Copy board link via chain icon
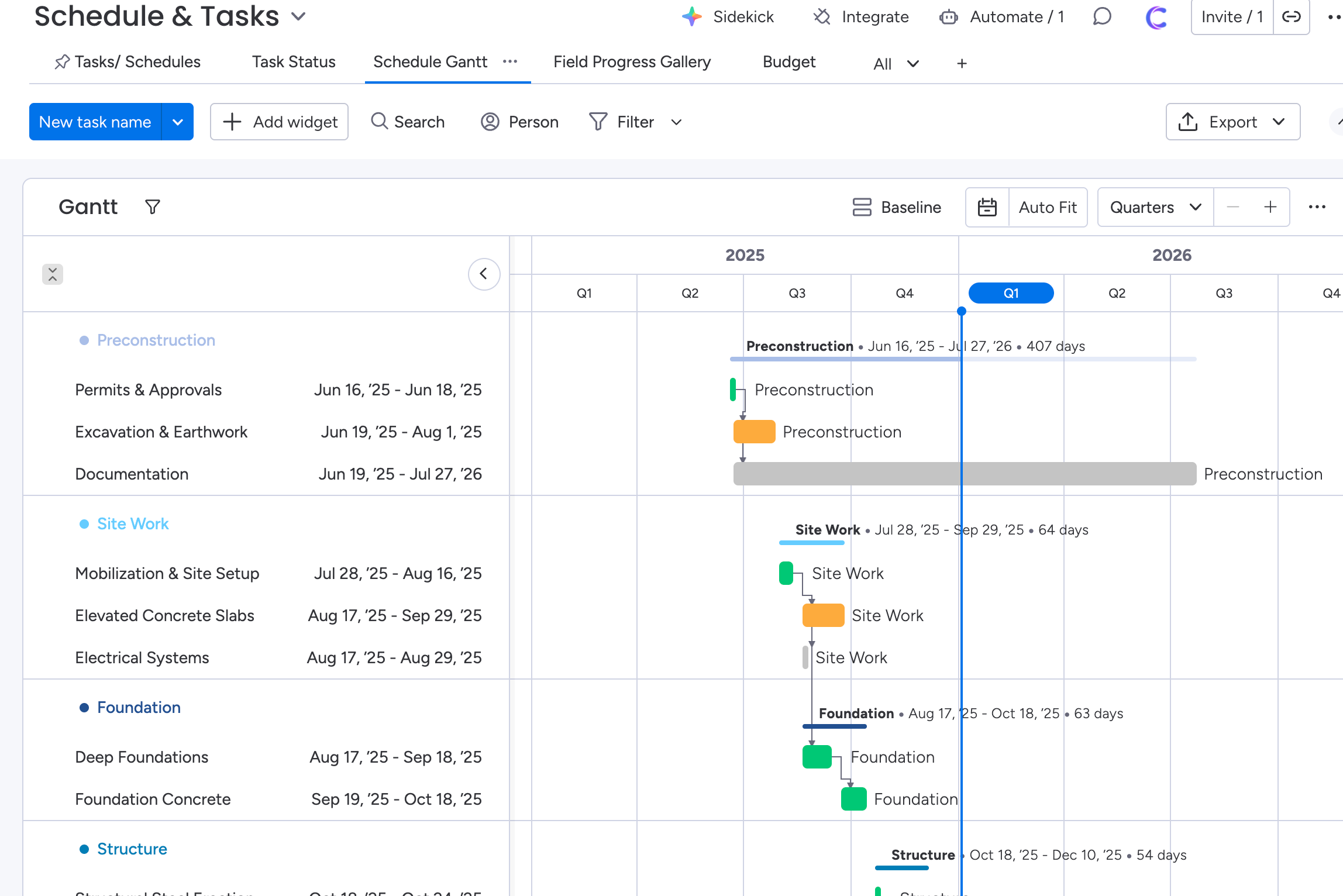The width and height of the screenshot is (1343, 896). pyautogui.click(x=1291, y=17)
